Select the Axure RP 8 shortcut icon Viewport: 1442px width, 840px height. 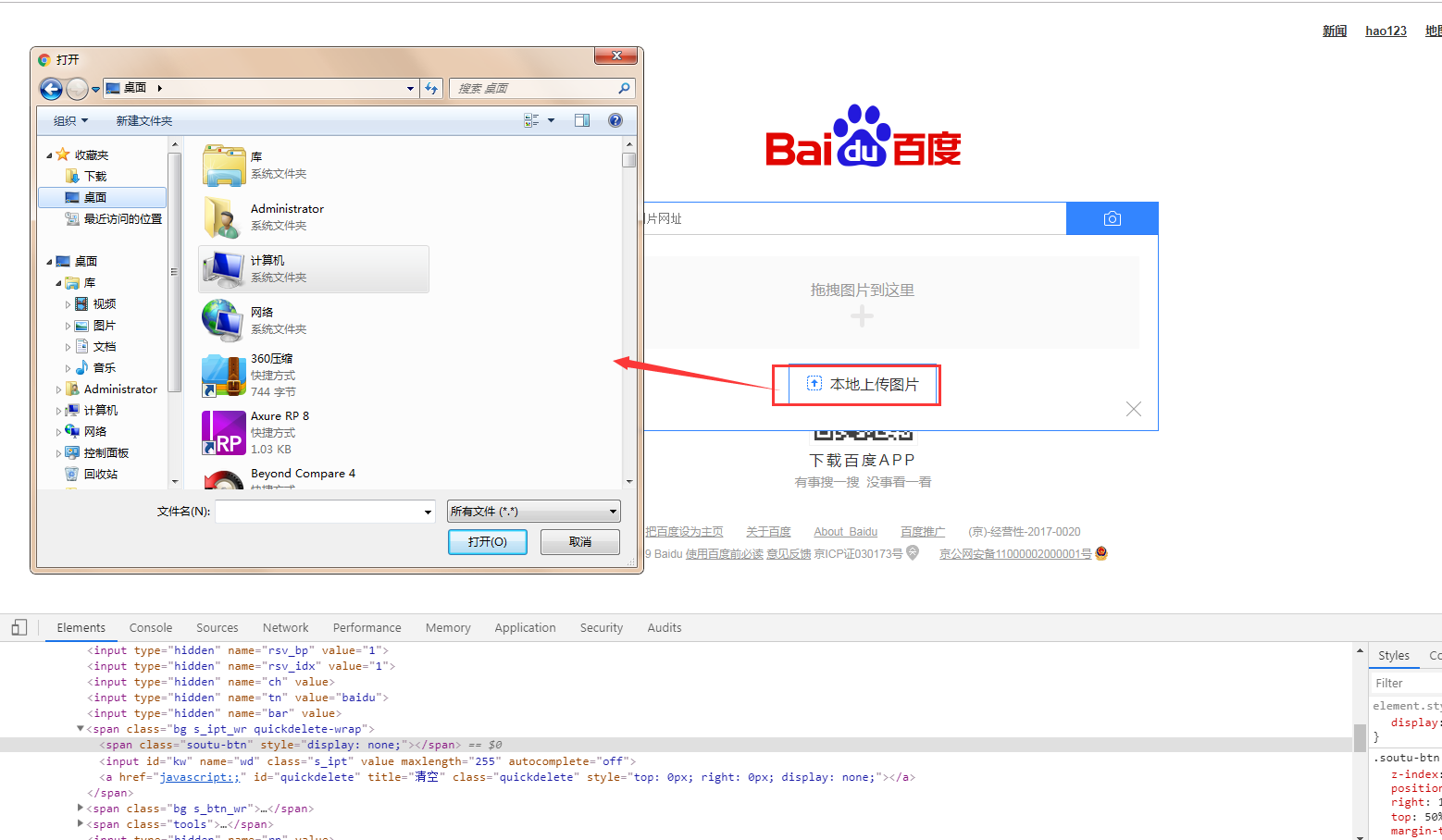(x=223, y=433)
